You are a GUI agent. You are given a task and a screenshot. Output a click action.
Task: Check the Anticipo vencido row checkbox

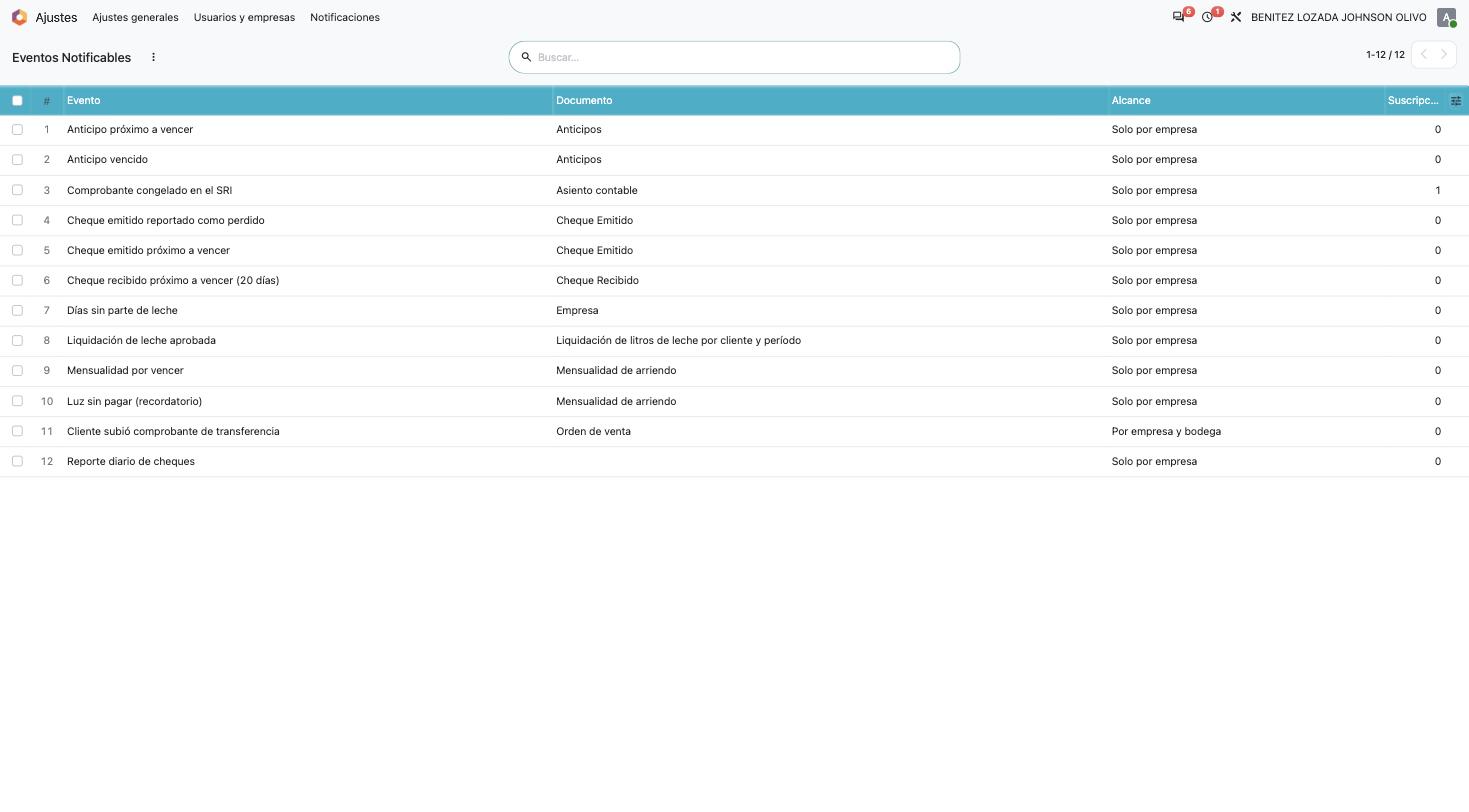click(x=17, y=159)
